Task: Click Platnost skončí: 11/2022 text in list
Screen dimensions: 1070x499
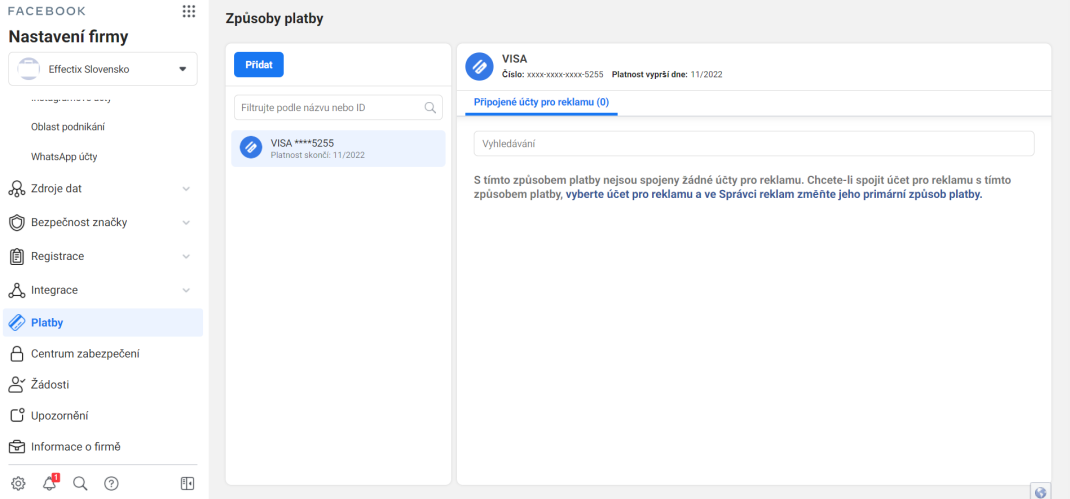Action: (317, 155)
